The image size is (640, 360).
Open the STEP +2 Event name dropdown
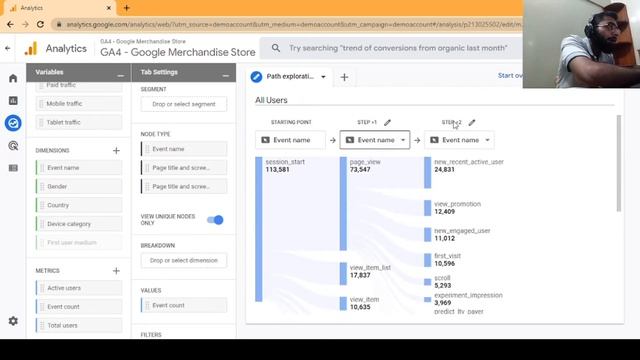[459, 140]
